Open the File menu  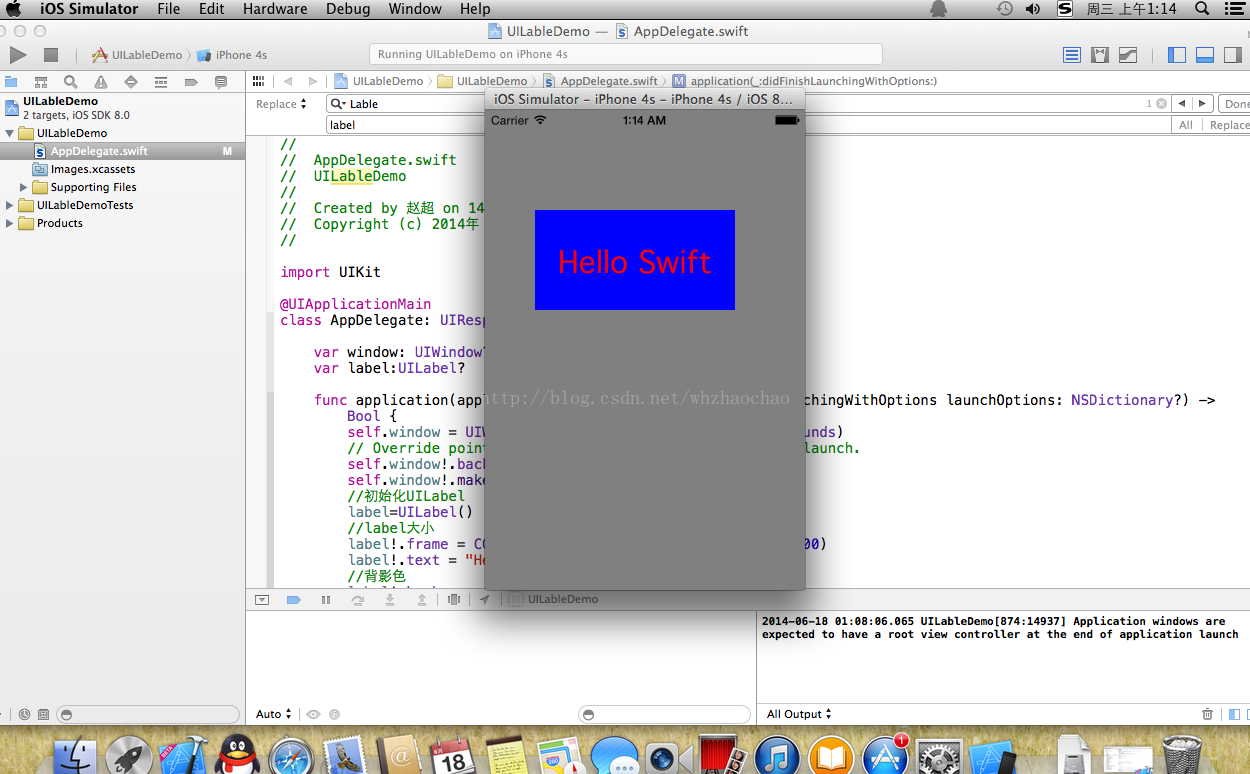(169, 9)
